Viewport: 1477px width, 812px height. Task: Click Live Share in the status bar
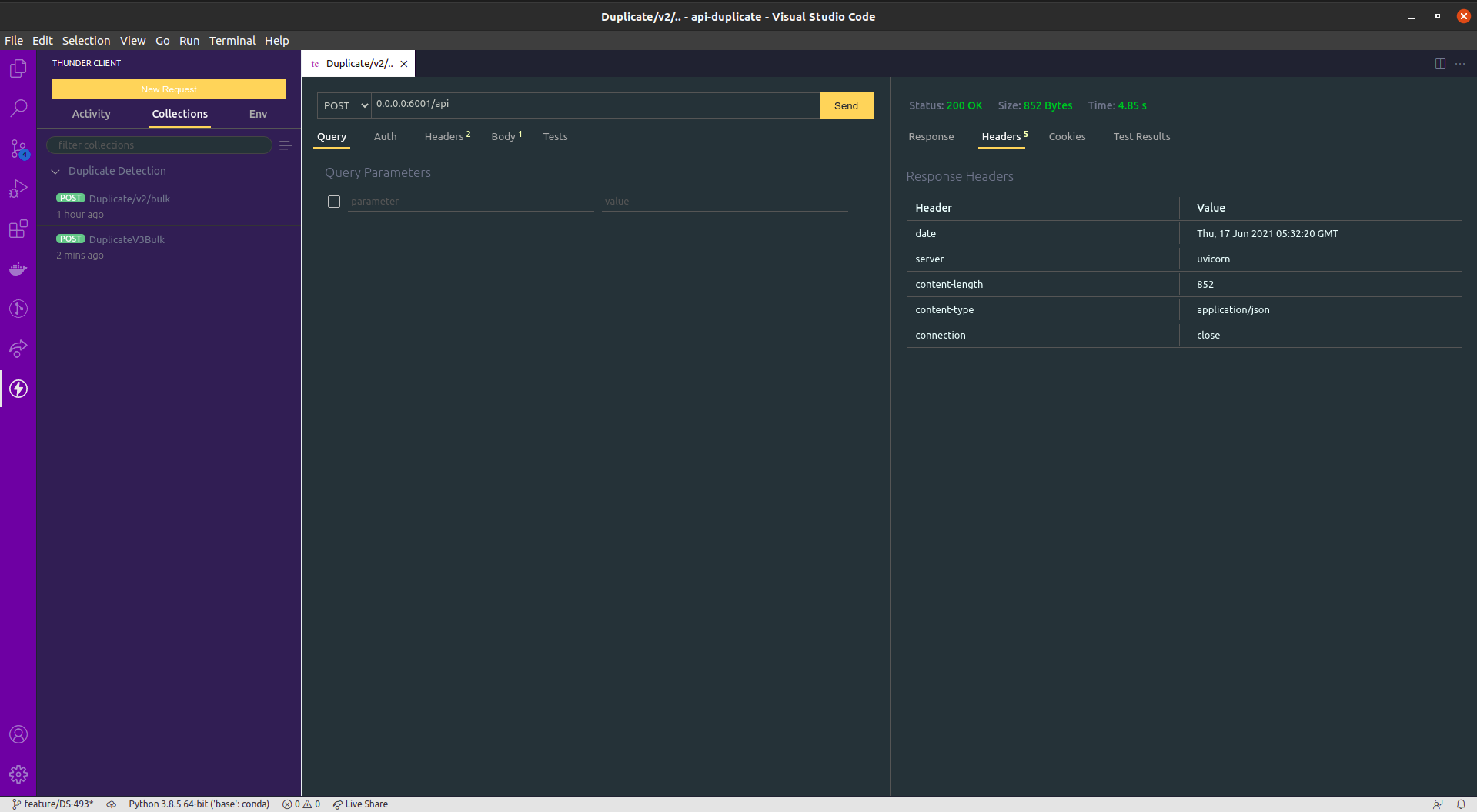coord(360,804)
